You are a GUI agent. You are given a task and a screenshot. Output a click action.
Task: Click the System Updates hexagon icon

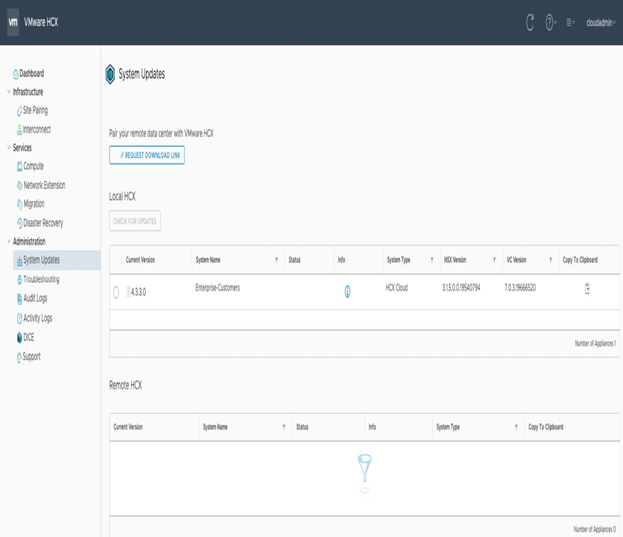110,74
